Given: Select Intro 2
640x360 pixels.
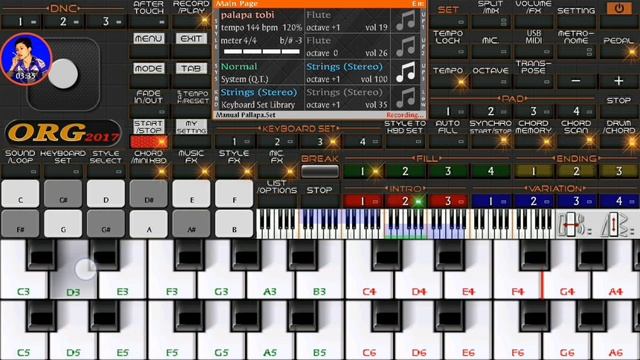Looking at the screenshot, I should [405, 201].
